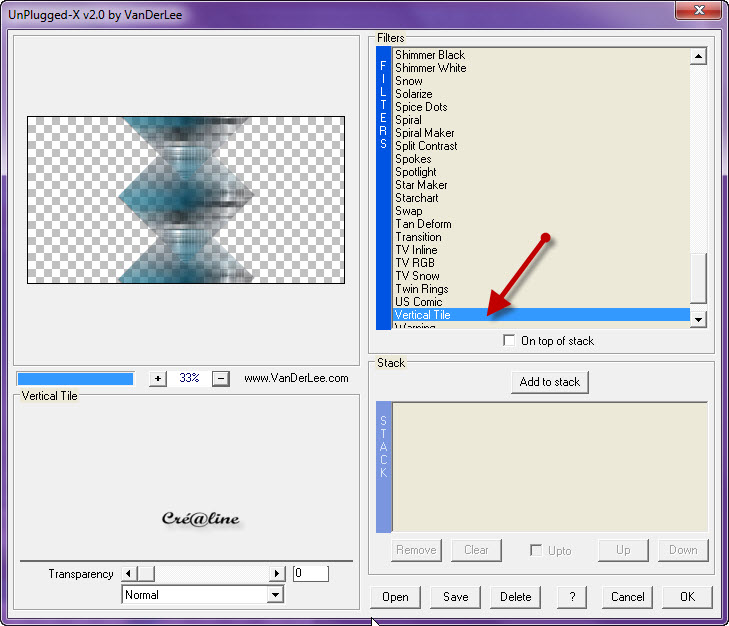Select the Spotlight filter
The width and height of the screenshot is (729, 626).
click(x=415, y=172)
